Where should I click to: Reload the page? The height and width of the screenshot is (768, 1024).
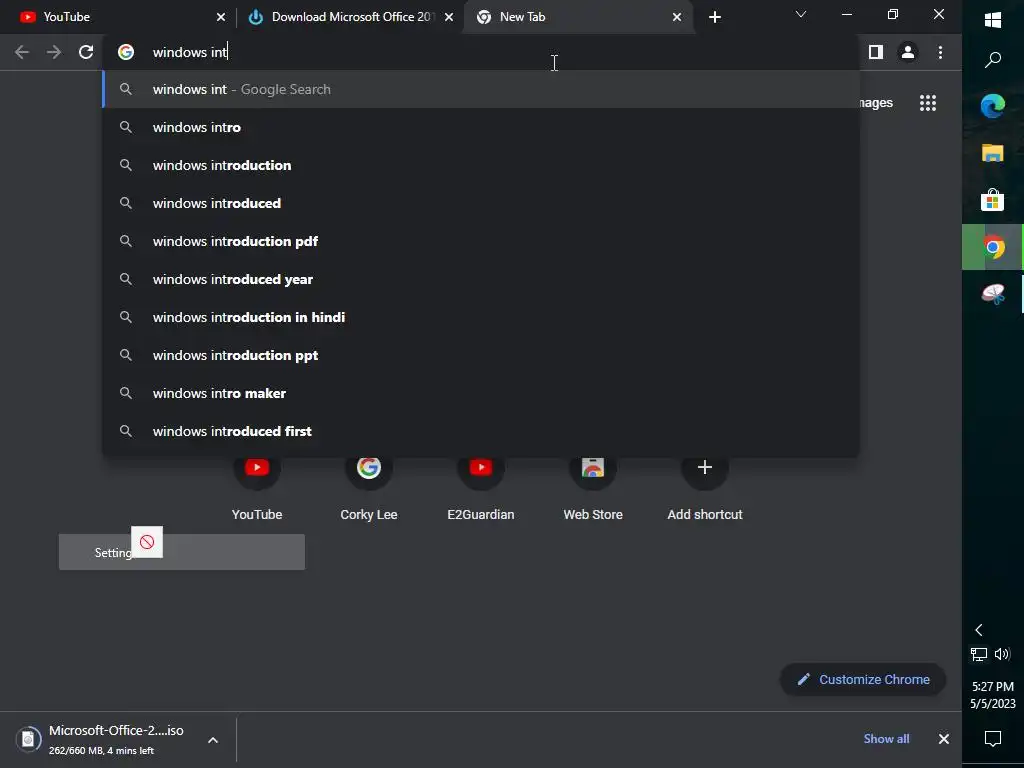(86, 52)
